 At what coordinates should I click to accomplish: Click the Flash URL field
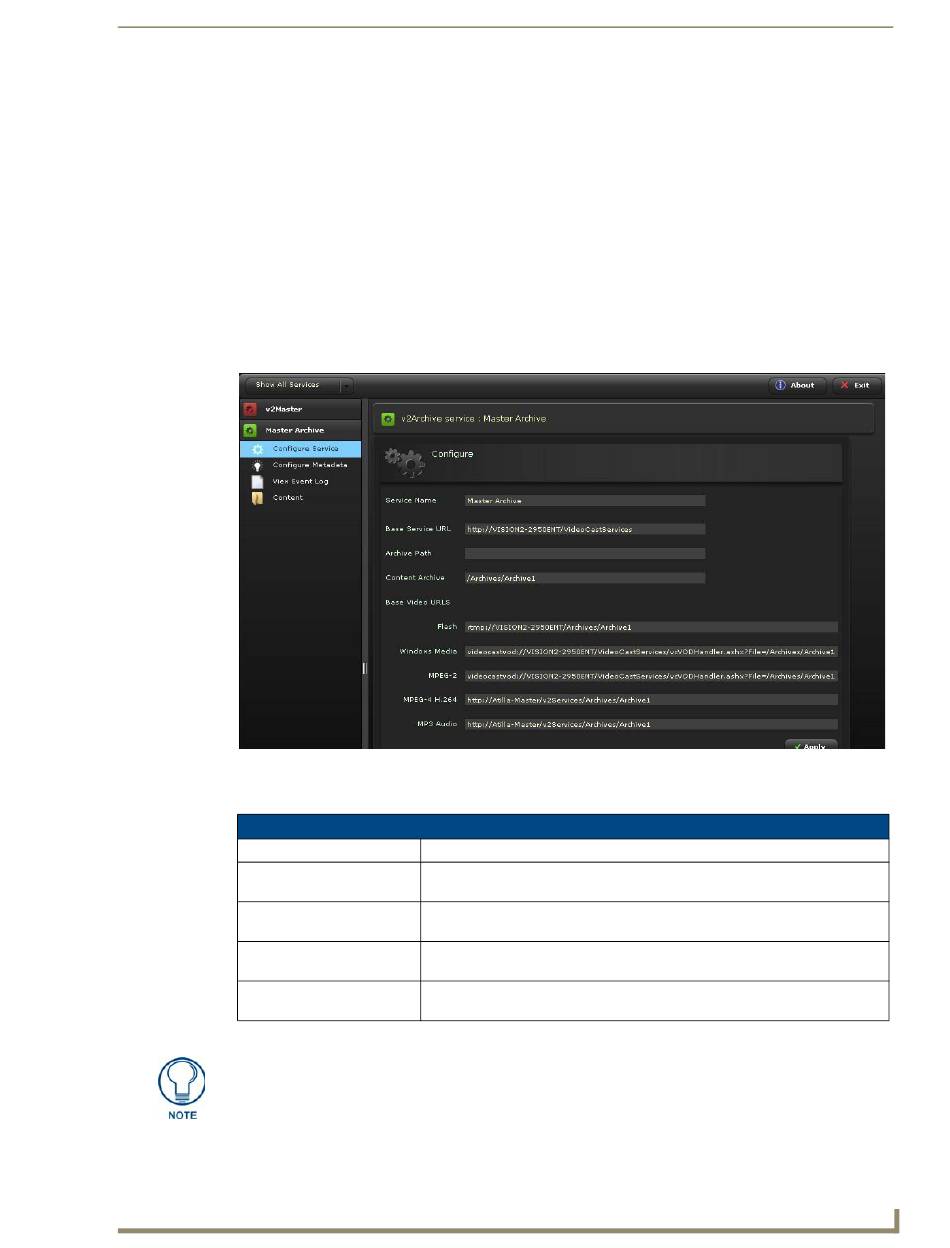coord(651,627)
